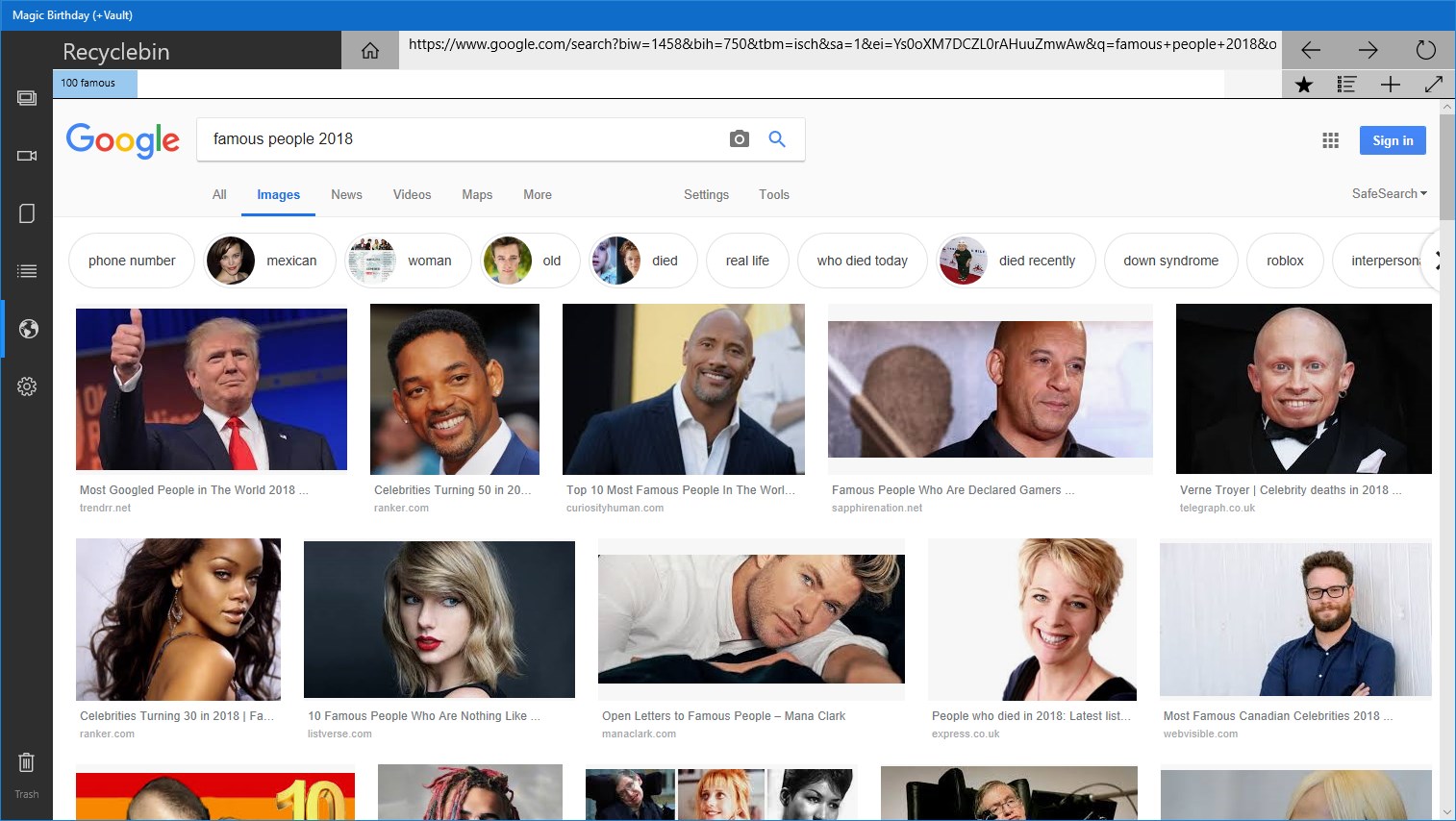Screen dimensions: 1456x821
Task: Submit search with magnifier icon
Action: coord(777,139)
